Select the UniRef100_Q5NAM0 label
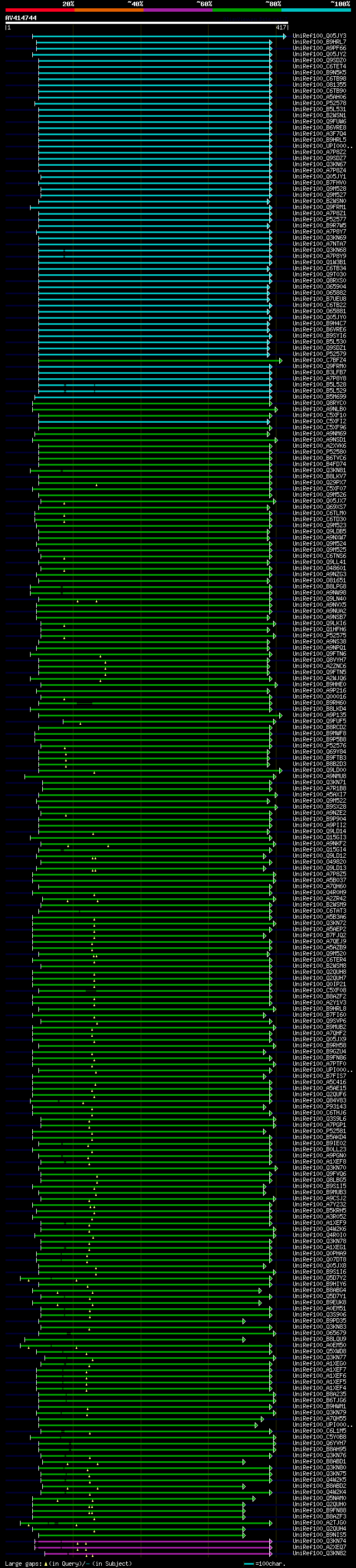This screenshot has width=356, height=1568. (x=319, y=1498)
